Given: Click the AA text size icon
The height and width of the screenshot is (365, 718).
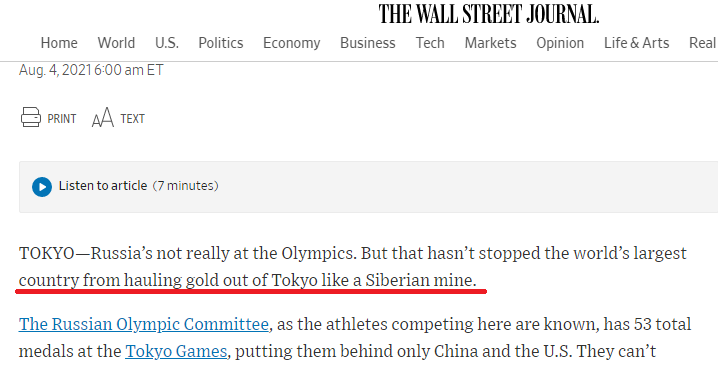Looking at the screenshot, I should pos(103,118).
